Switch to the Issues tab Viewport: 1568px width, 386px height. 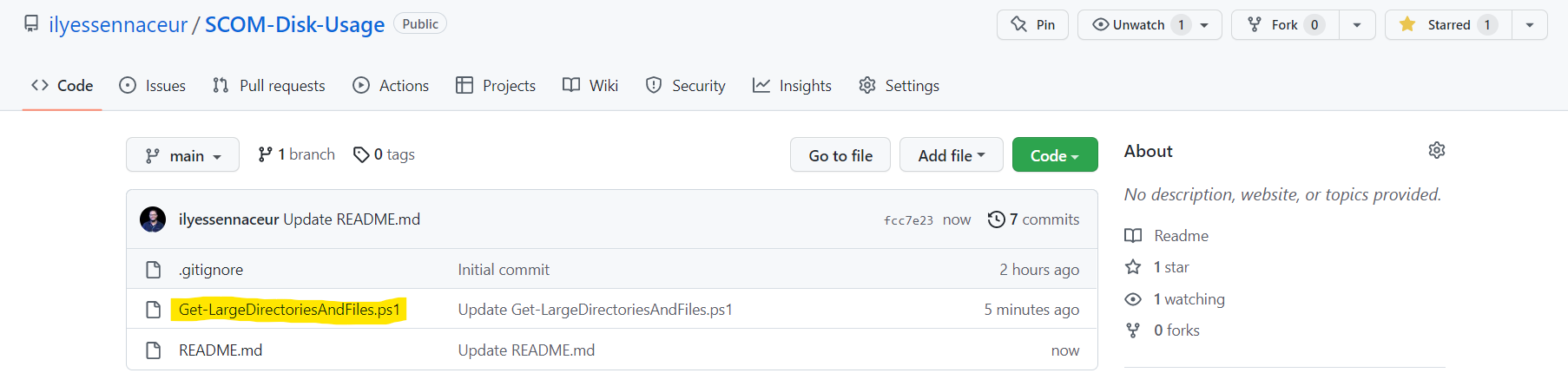(x=153, y=86)
